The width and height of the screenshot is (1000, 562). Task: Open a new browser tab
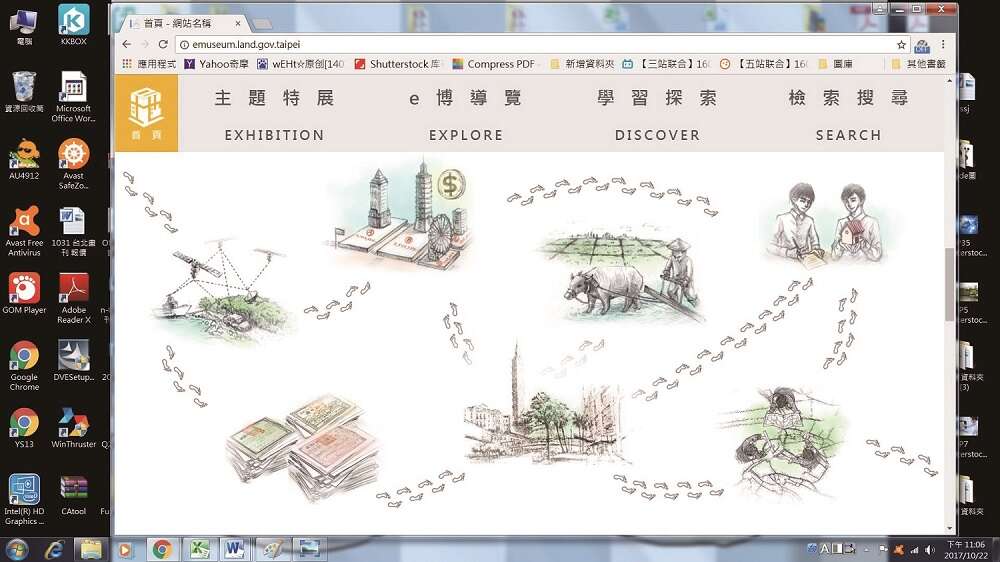click(261, 24)
